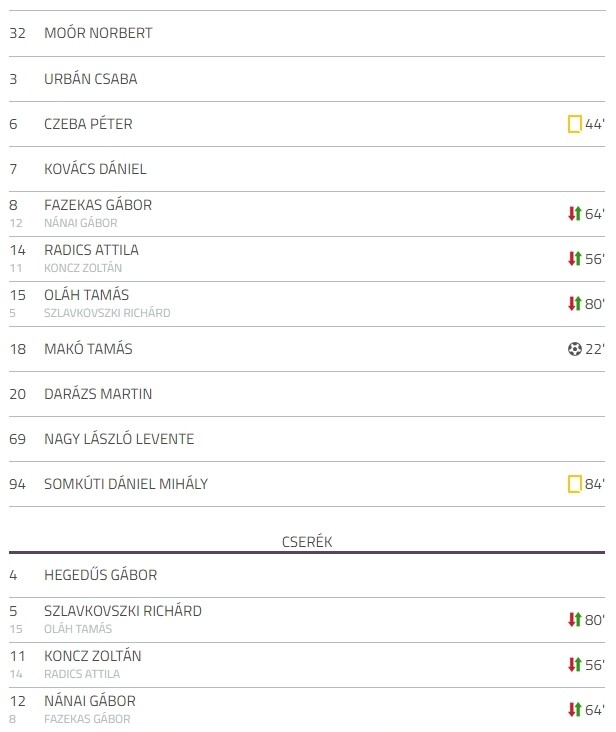Click the substitution arrows icon in Oláh Tamás's starting row
This screenshot has height=732, width=616.
coord(574,303)
